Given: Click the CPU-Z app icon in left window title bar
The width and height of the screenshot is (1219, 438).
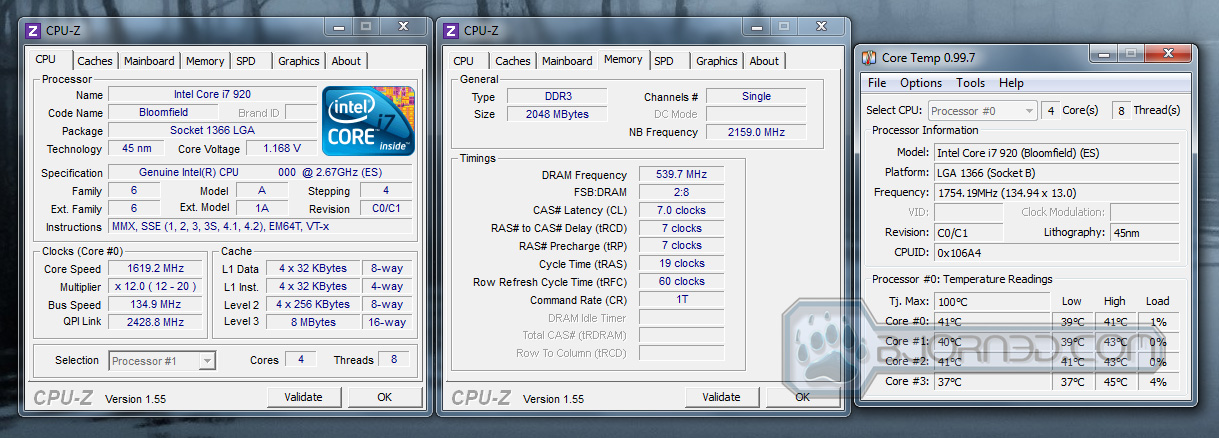Looking at the screenshot, I should (x=33, y=30).
